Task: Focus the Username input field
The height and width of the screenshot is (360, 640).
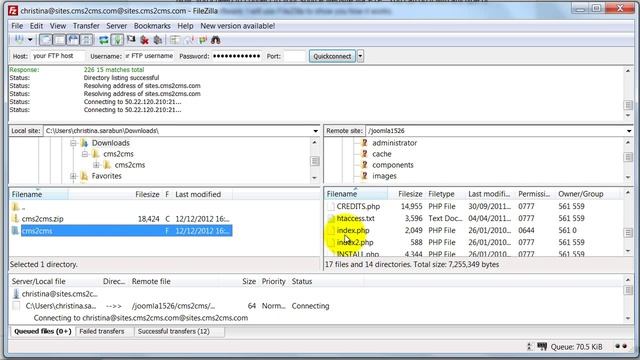Action: tap(149, 56)
